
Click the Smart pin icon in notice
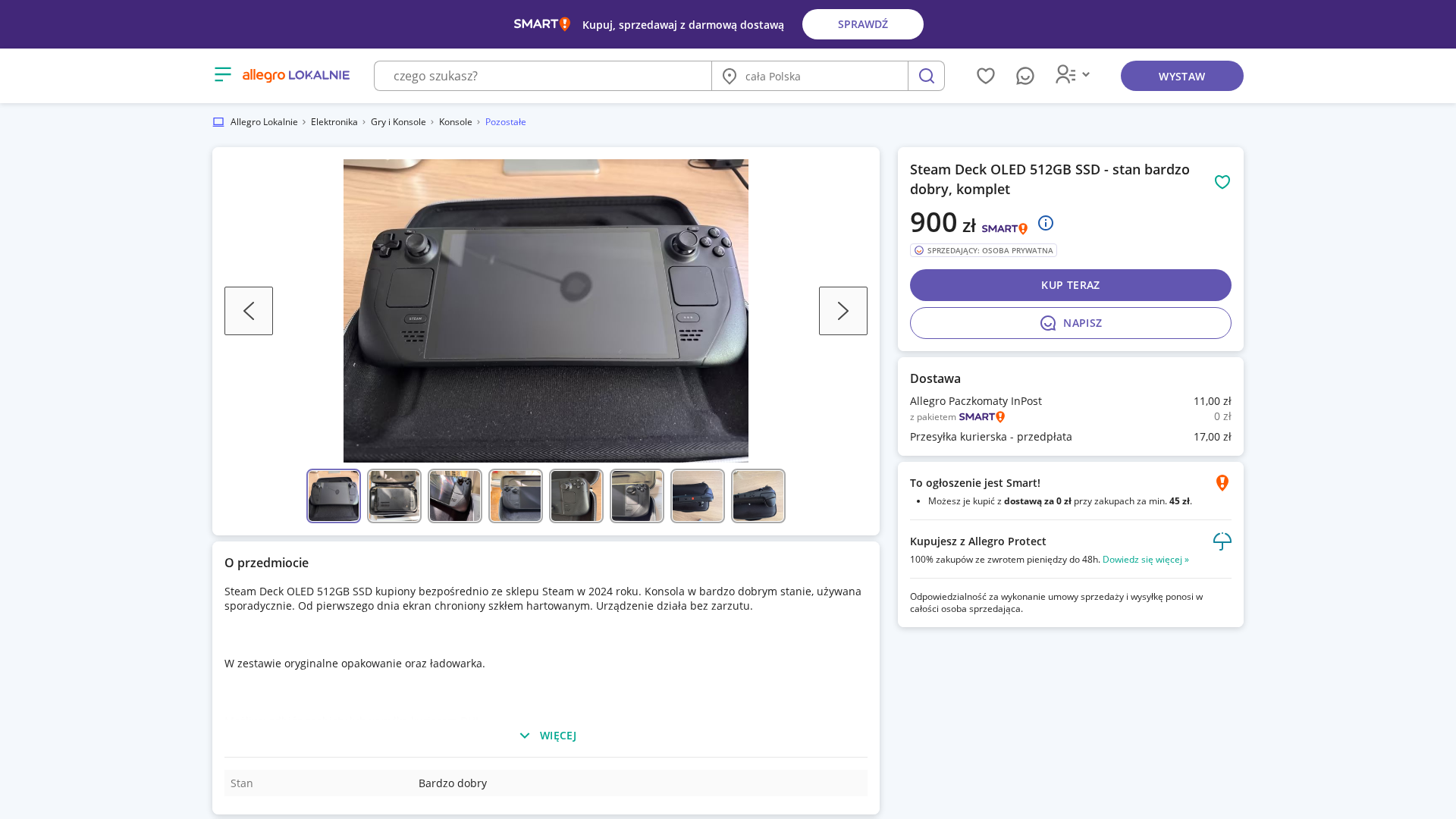[1222, 483]
